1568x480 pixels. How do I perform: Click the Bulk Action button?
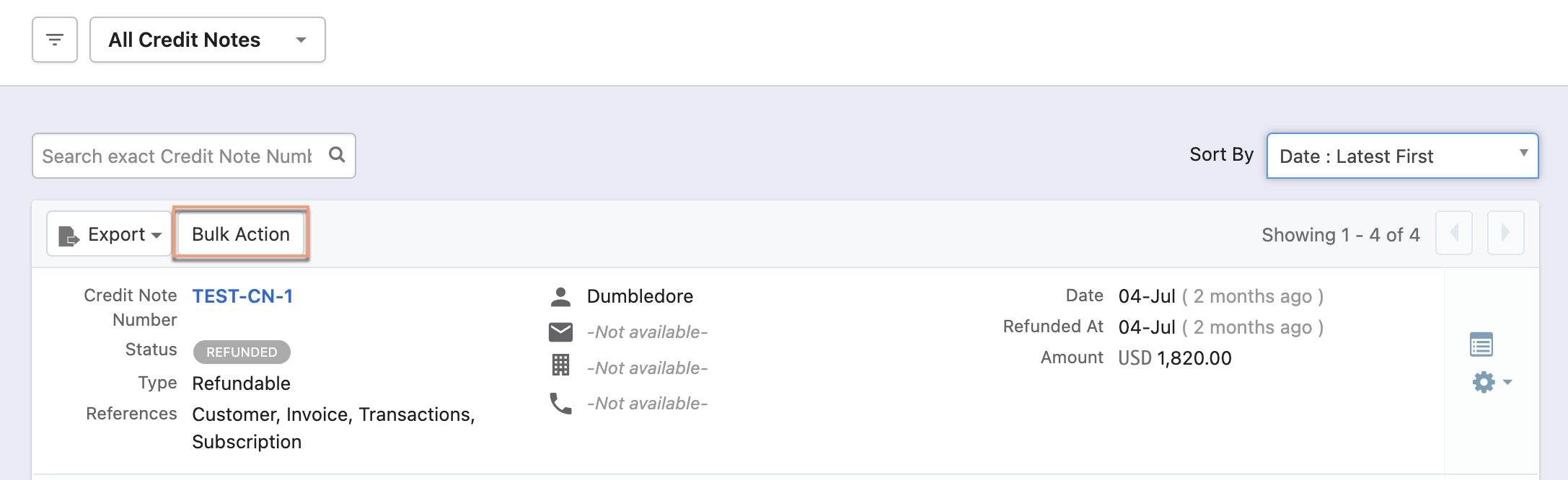241,234
